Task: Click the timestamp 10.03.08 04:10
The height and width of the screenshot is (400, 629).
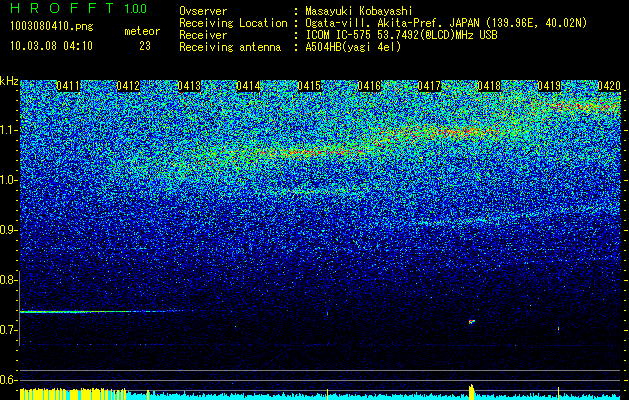Action: tap(51, 46)
